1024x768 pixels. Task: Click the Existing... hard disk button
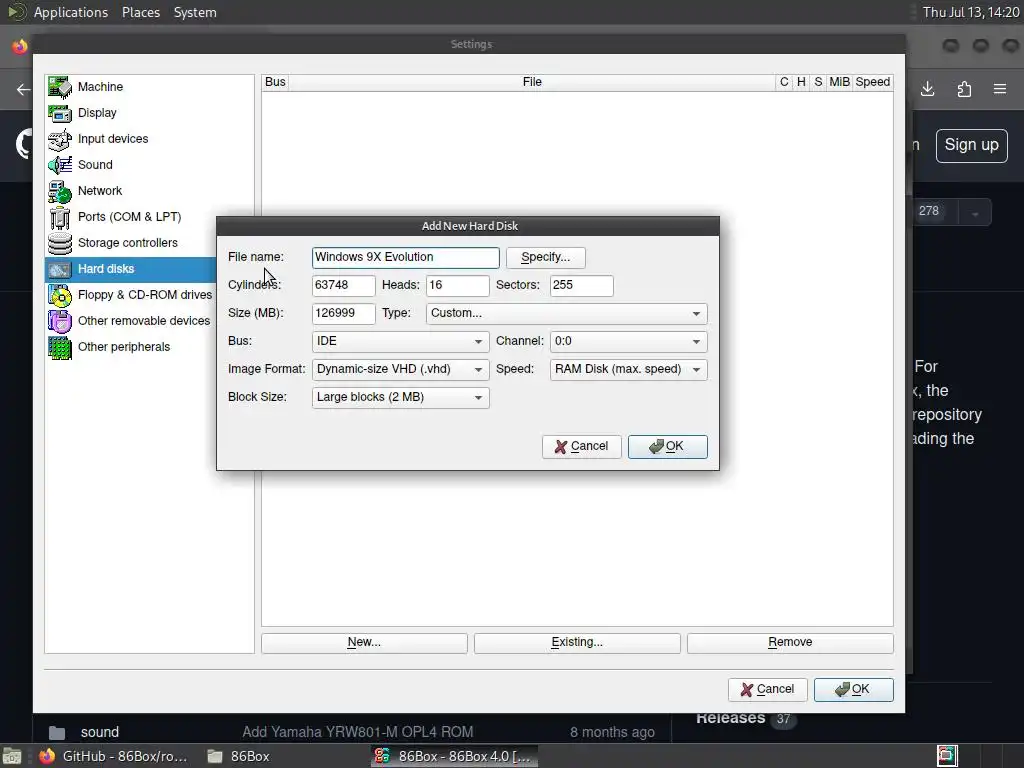tap(577, 643)
